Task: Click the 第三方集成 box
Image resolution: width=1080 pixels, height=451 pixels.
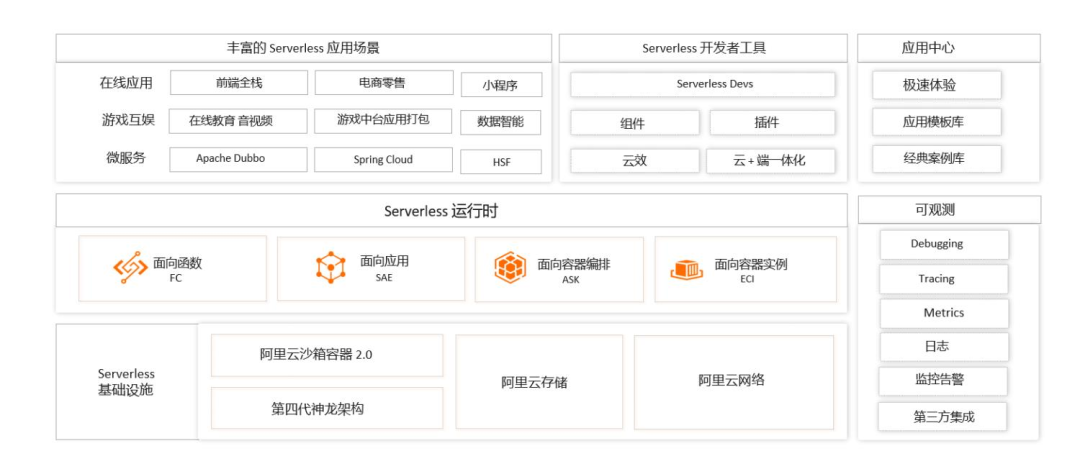Action: click(x=943, y=417)
